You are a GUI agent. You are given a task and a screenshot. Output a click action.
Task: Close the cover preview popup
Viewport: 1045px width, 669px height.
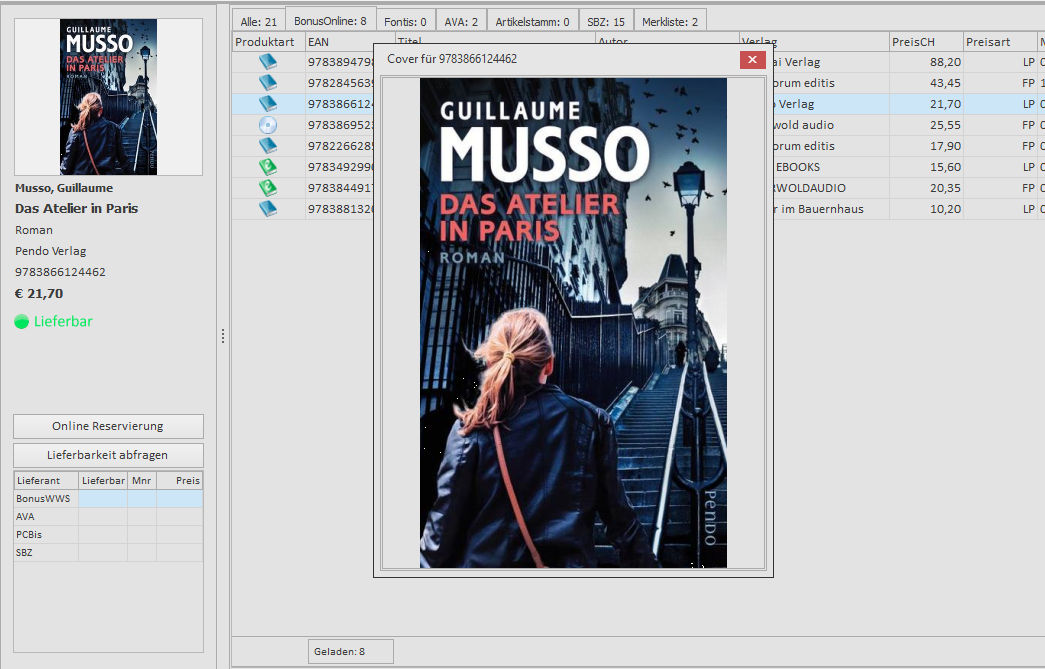click(x=752, y=60)
